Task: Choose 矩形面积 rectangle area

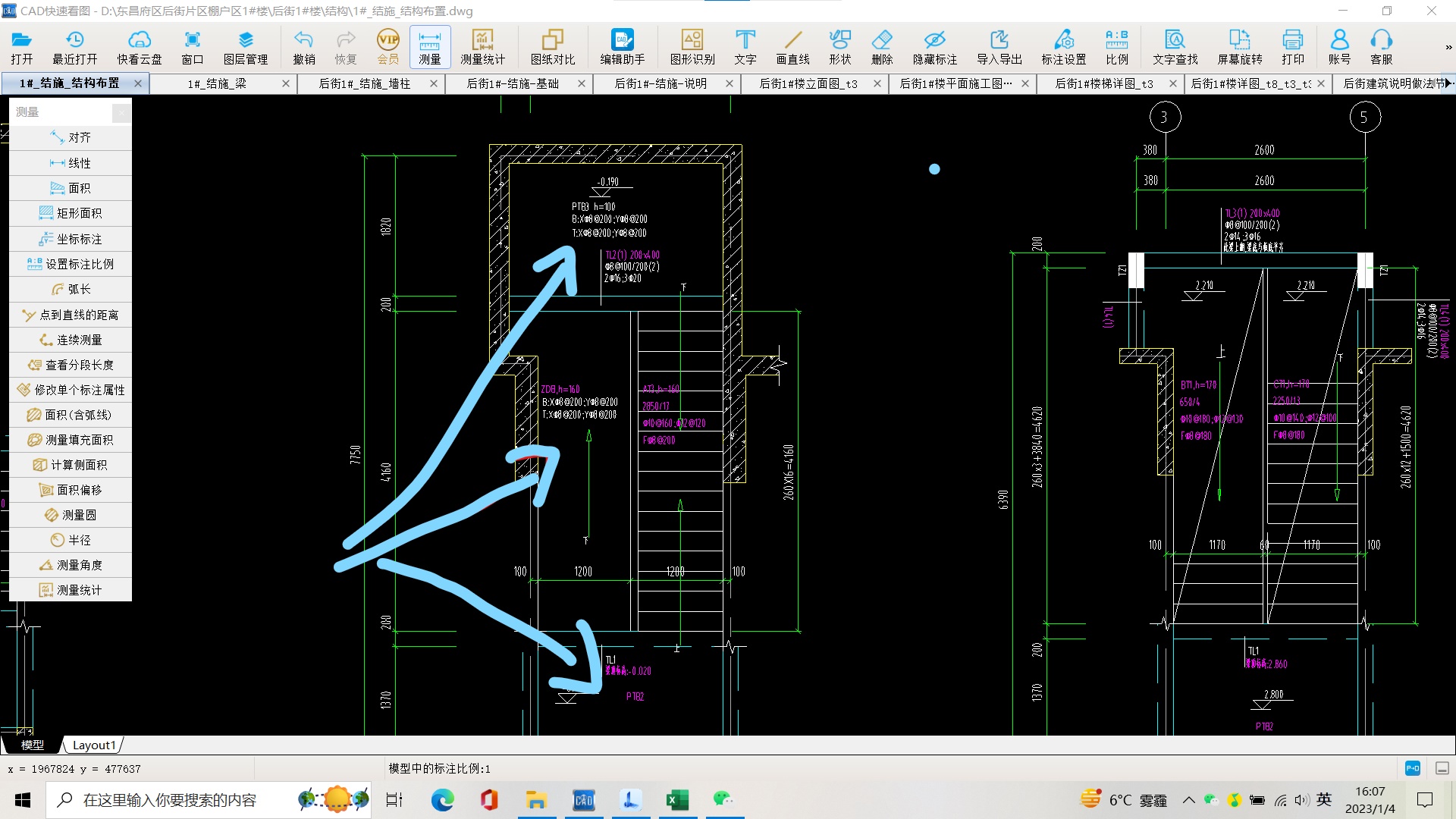Action: click(71, 213)
